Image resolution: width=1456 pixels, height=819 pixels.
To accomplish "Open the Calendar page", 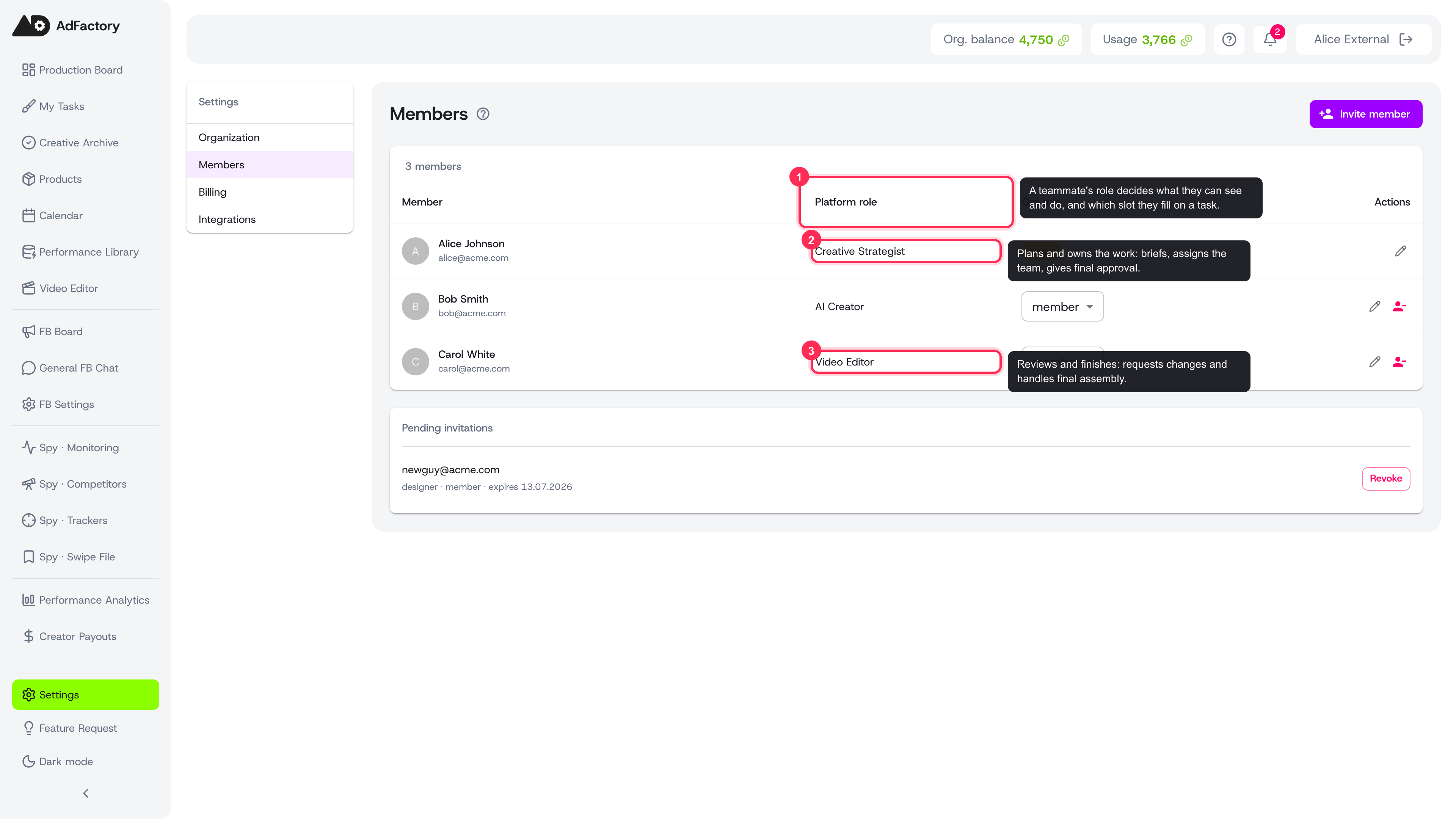I will point(85,215).
